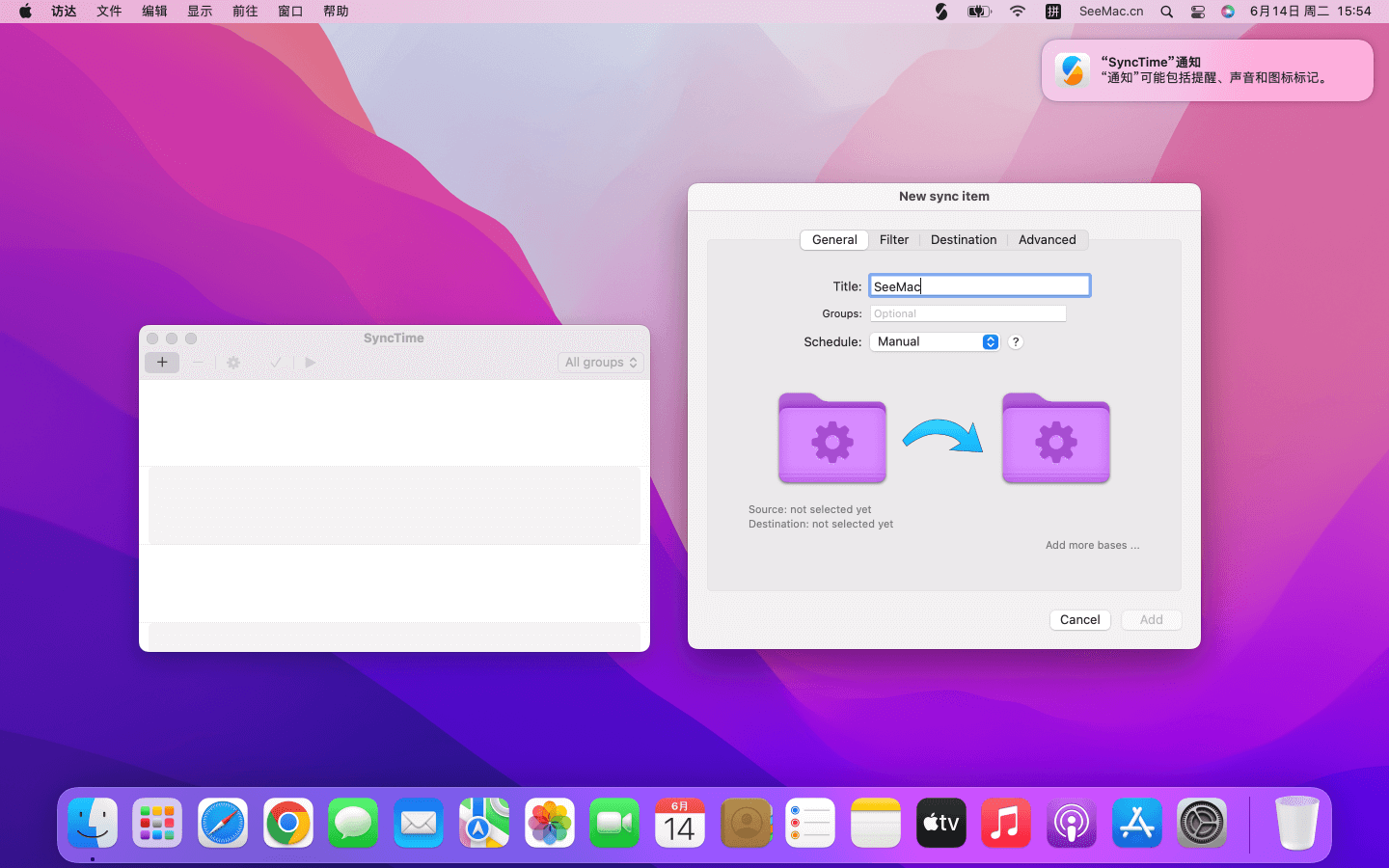Open the 文件 menu
Screen dimensions: 1389x868
click(109, 12)
